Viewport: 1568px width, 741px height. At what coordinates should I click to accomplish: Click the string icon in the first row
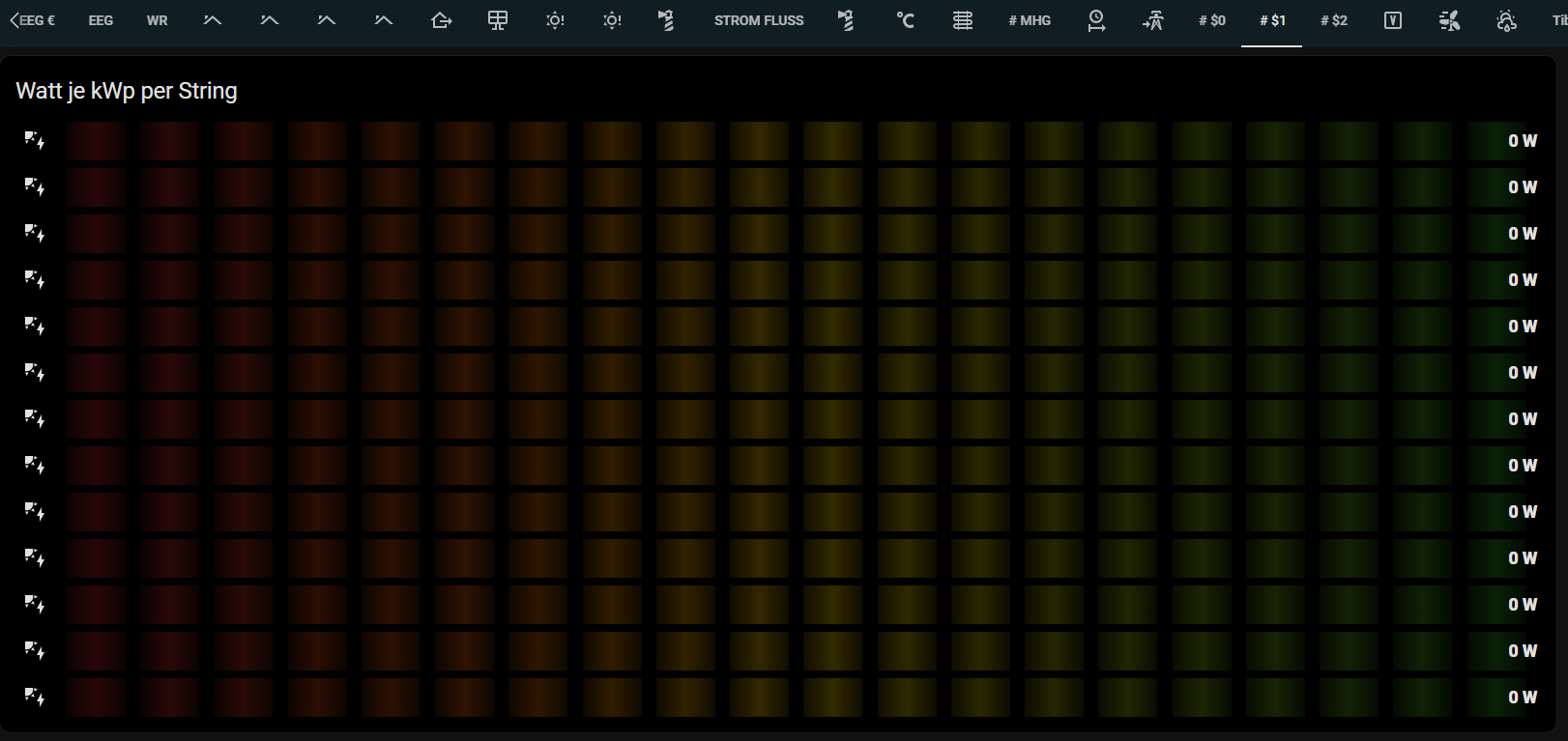[35, 141]
